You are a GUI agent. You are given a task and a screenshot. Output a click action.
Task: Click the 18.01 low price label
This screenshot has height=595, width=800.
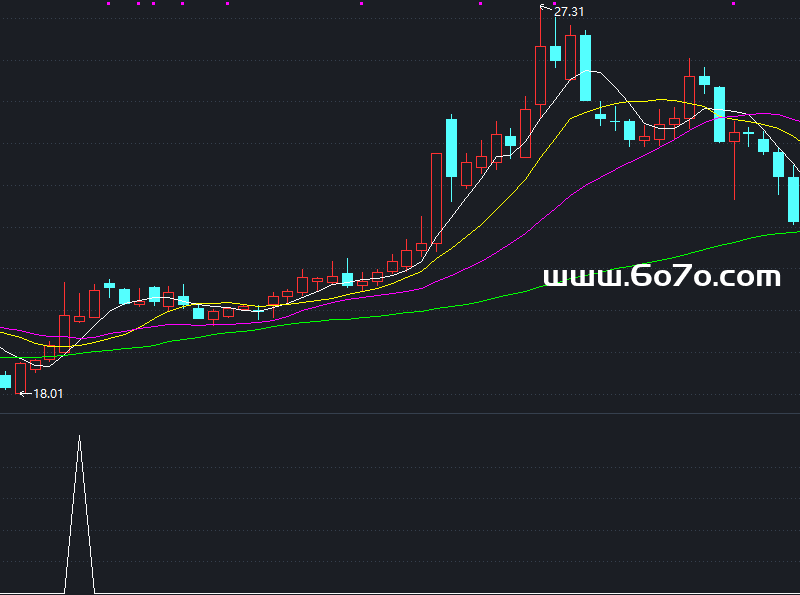tap(48, 394)
